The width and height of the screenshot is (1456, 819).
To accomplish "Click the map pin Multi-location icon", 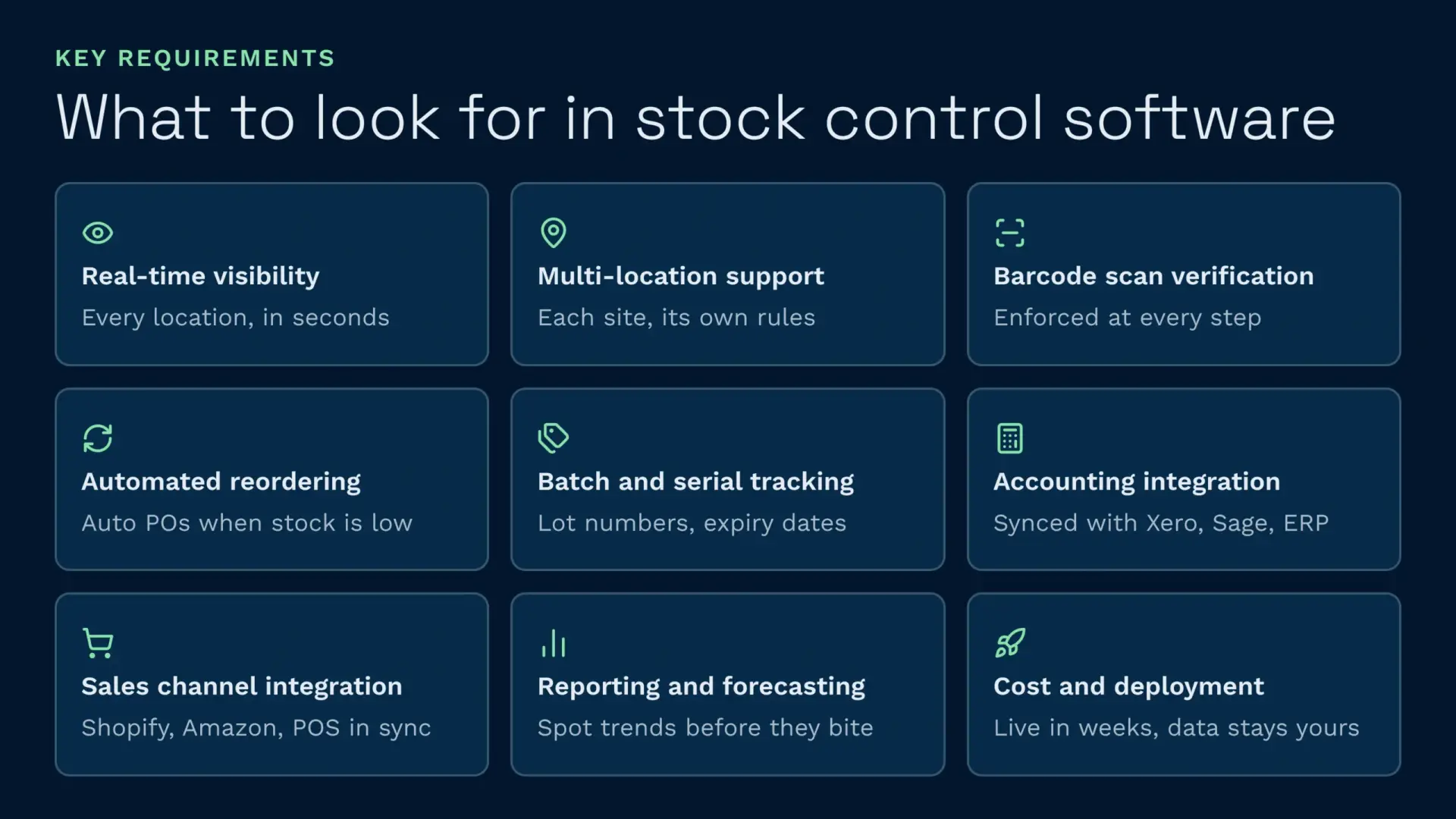I will coord(554,233).
